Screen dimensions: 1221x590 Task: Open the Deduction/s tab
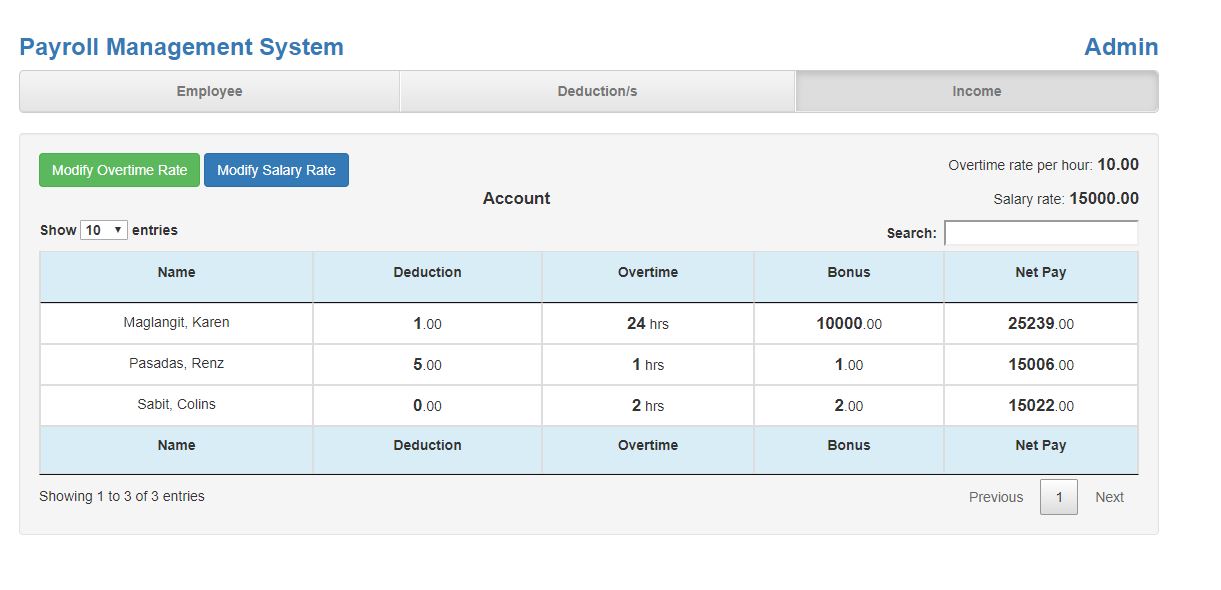[x=597, y=91]
